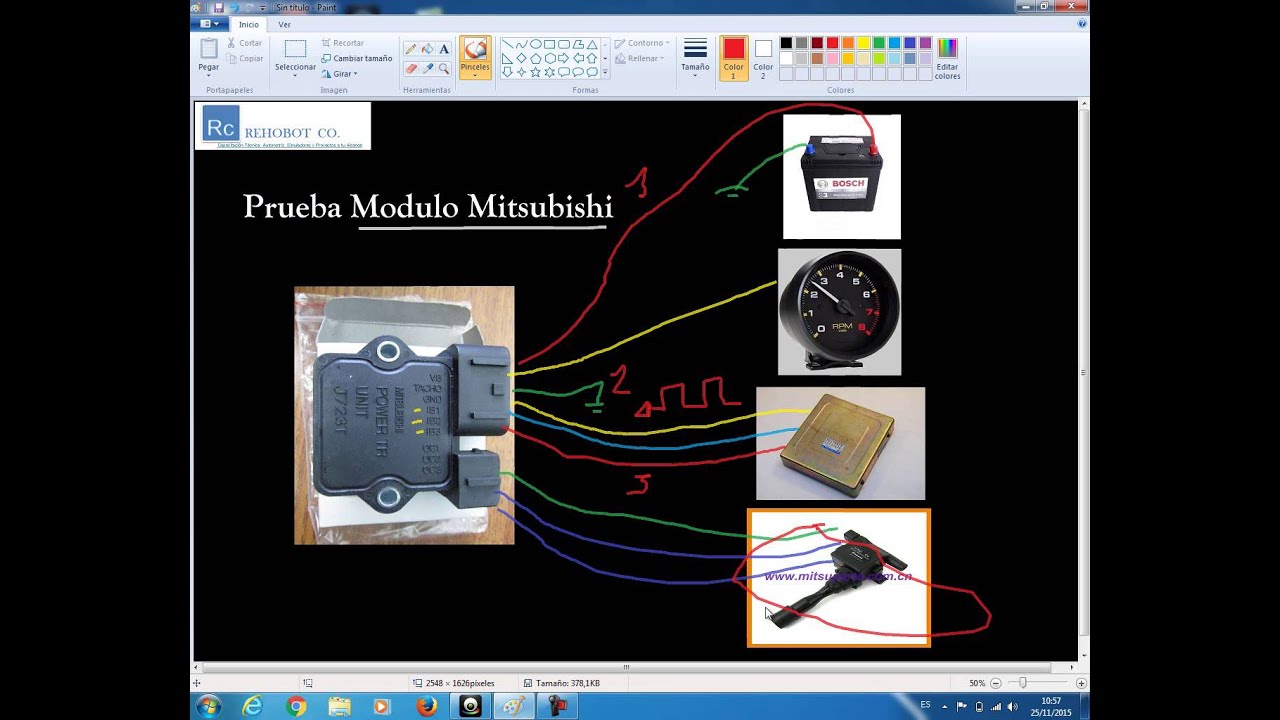1280x720 pixels.
Task: Open the Rellenar fill dropdown
Action: (642, 58)
